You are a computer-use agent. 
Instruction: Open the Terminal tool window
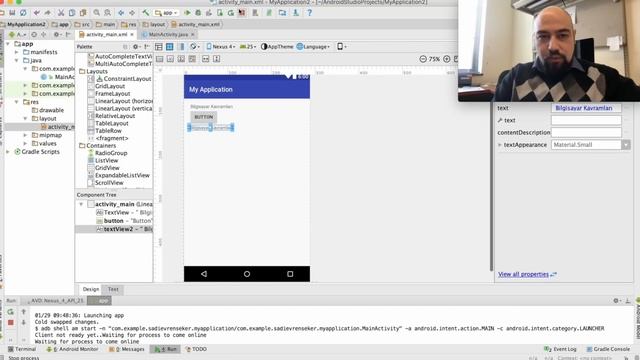(22, 349)
